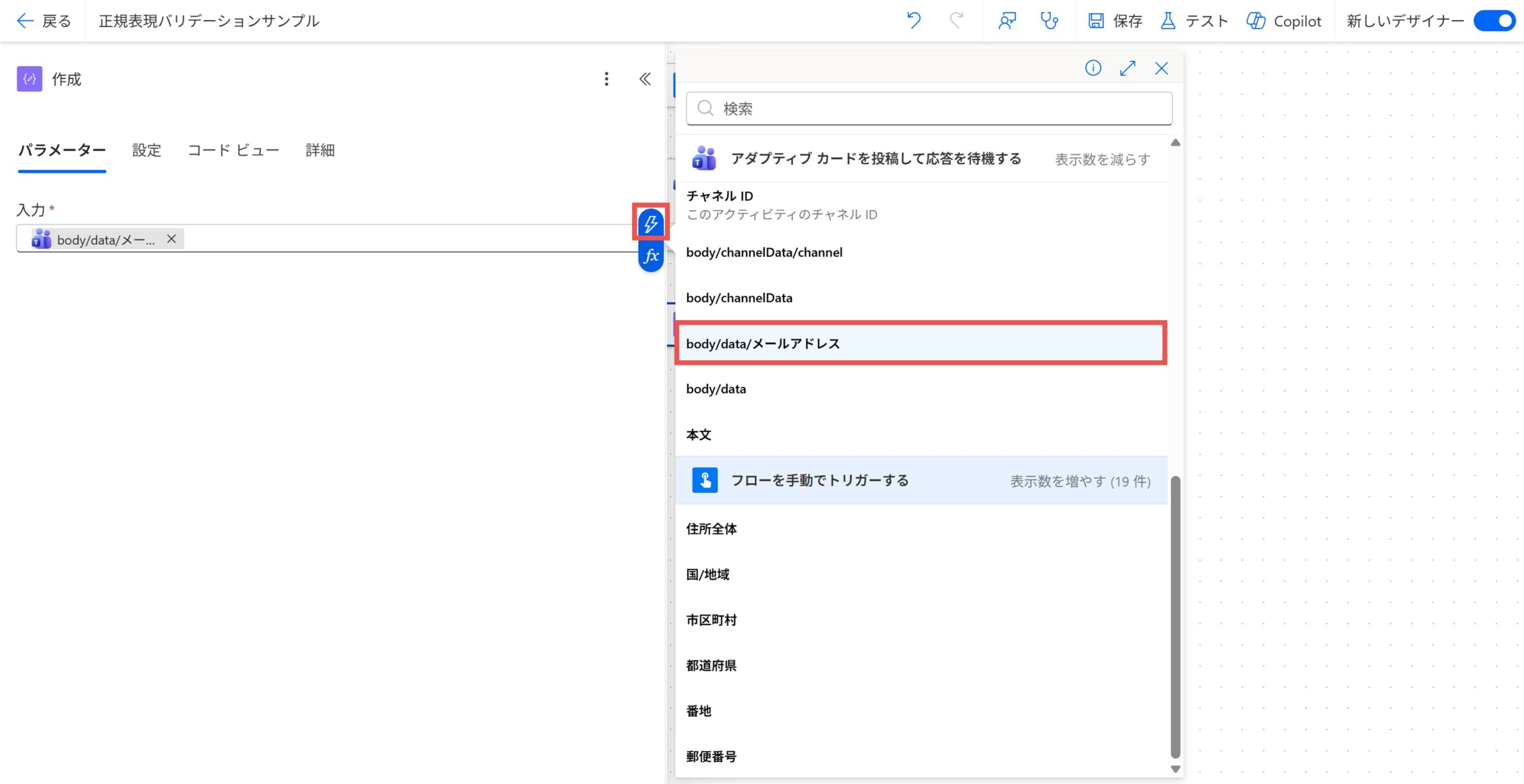The height and width of the screenshot is (784, 1524).
Task: Click the redo arrow icon
Action: click(x=957, y=21)
